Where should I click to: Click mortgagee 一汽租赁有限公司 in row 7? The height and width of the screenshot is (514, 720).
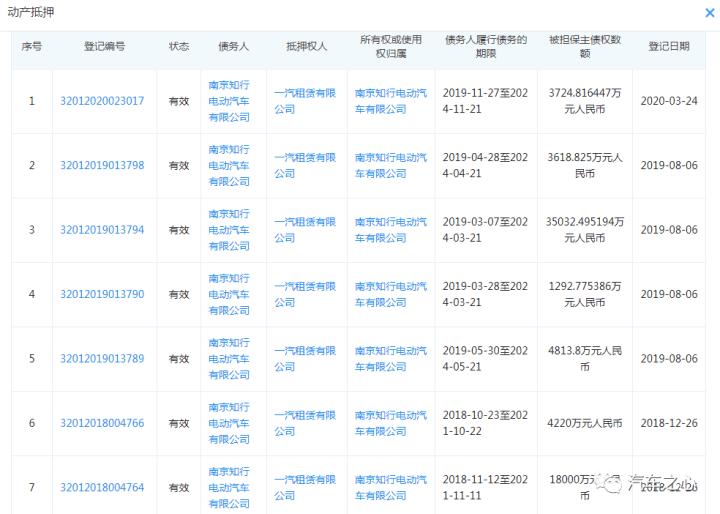(x=305, y=487)
